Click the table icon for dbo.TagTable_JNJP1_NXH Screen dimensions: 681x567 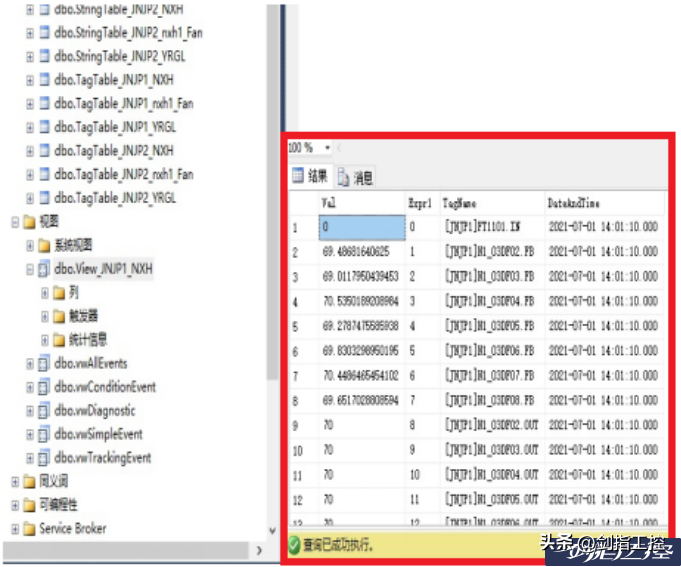pos(44,80)
